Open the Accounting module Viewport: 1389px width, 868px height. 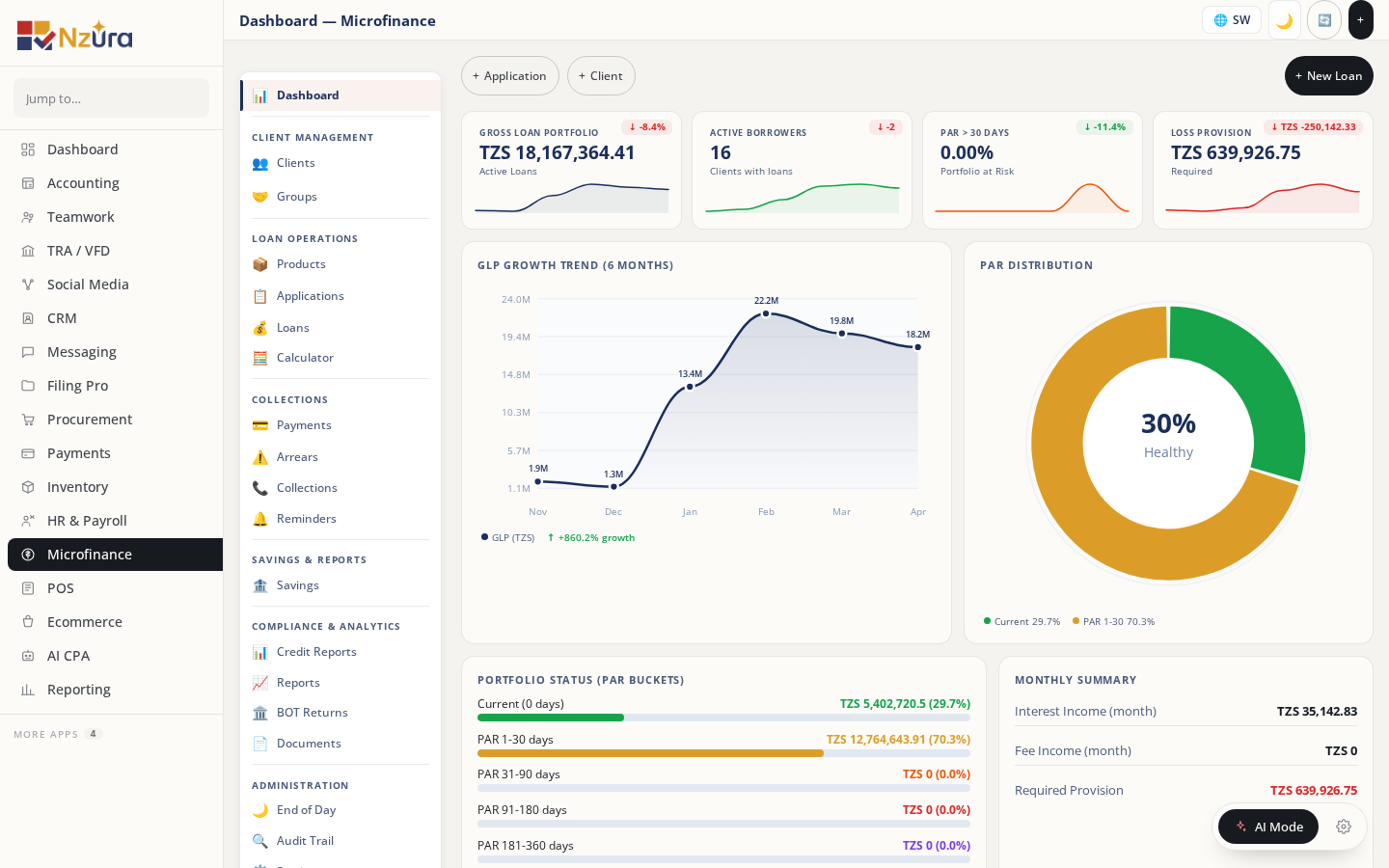click(x=115, y=183)
